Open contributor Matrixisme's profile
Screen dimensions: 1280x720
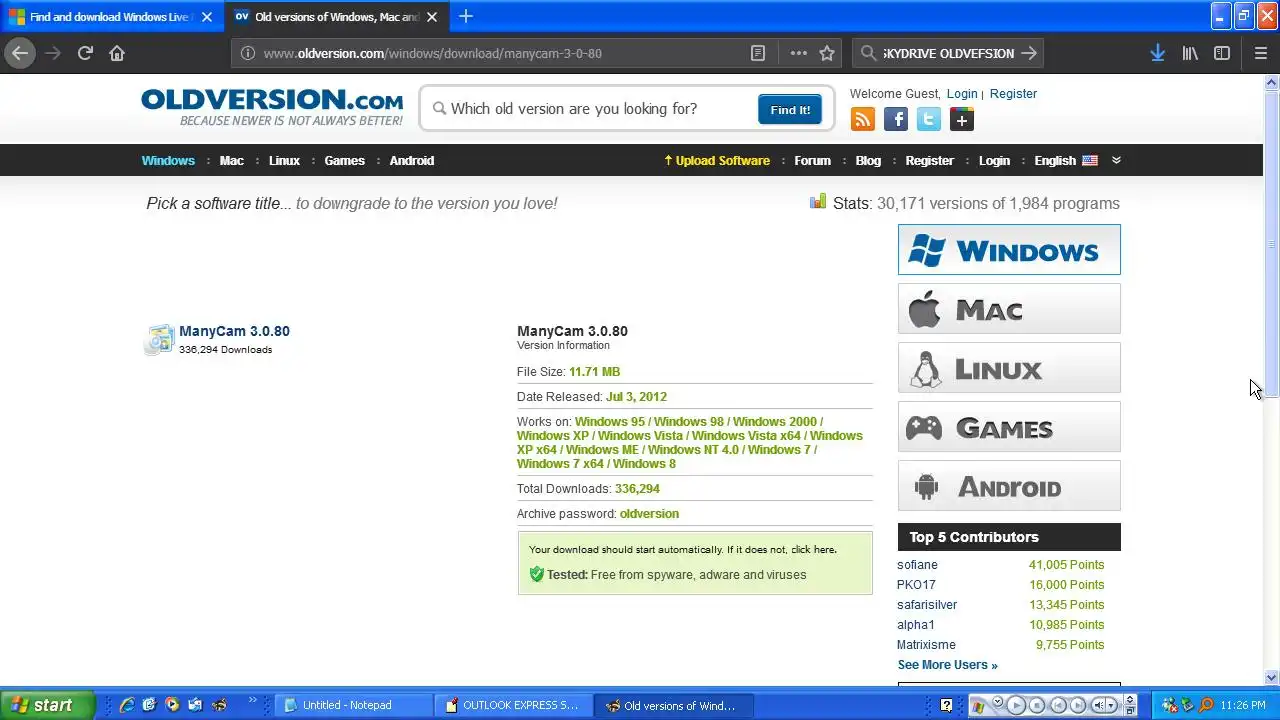pos(926,645)
